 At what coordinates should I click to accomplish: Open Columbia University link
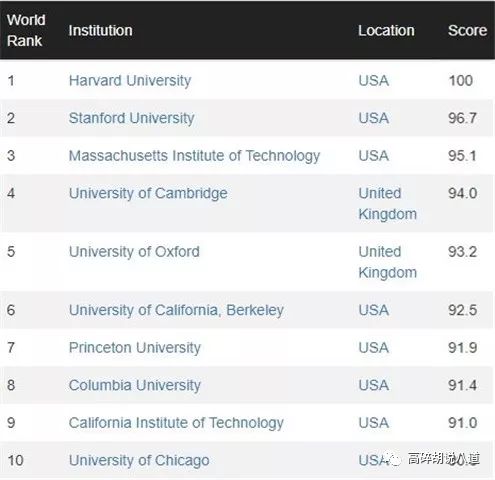pos(135,385)
